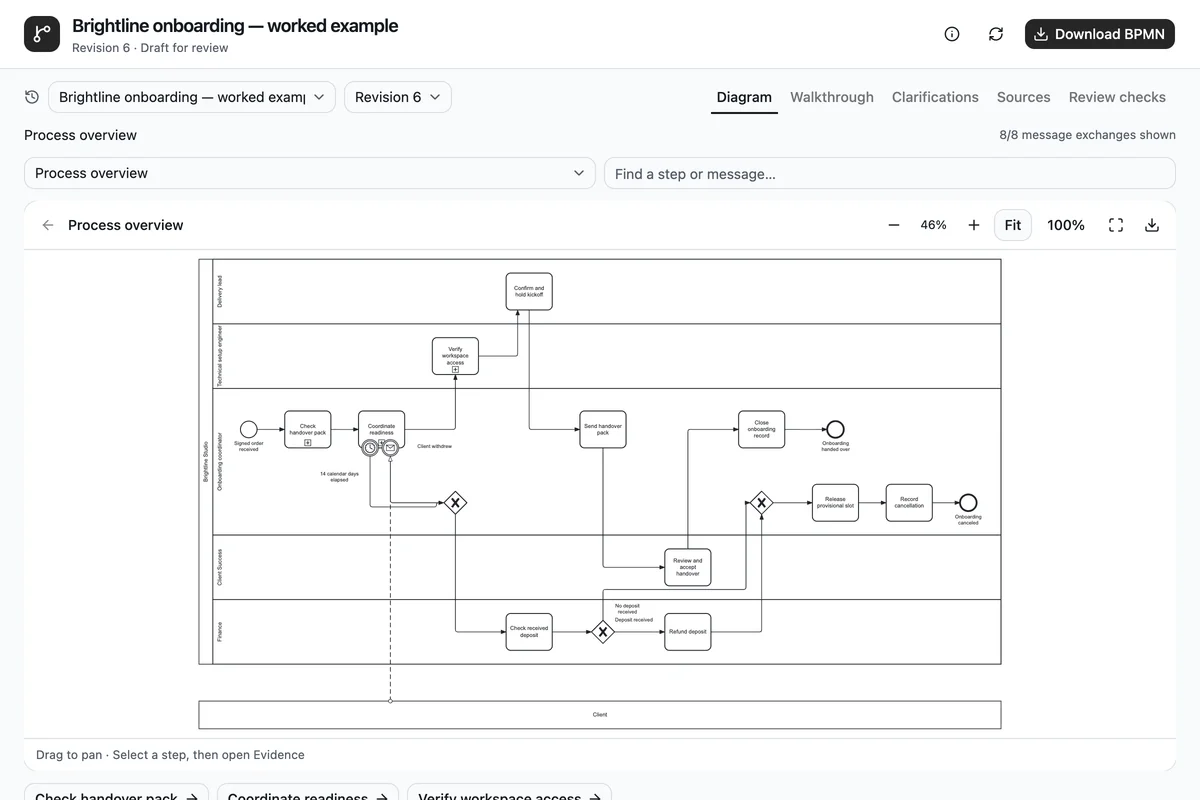Select the Record cancellation task
This screenshot has height=800, width=1200.
click(x=909, y=503)
